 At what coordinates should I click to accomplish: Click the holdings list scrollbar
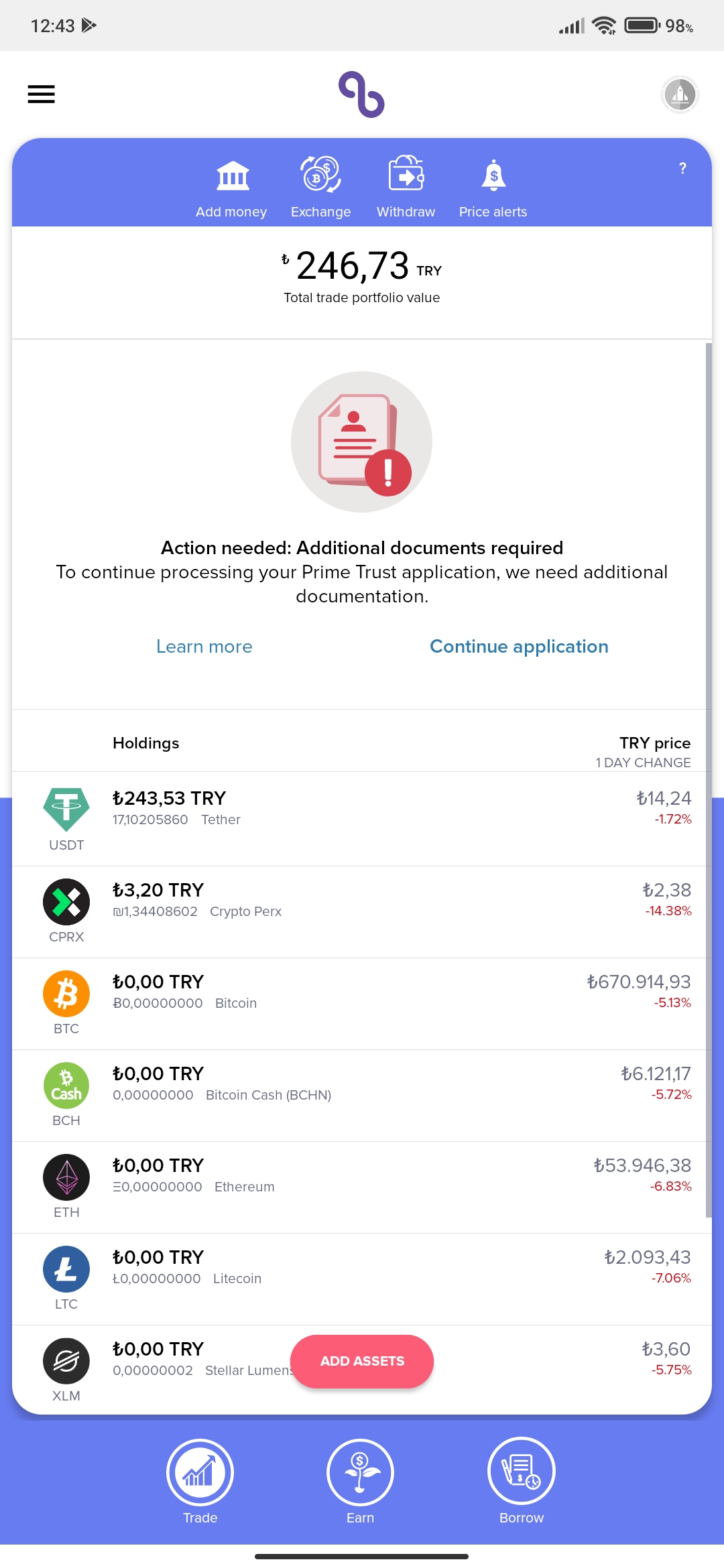(709, 780)
